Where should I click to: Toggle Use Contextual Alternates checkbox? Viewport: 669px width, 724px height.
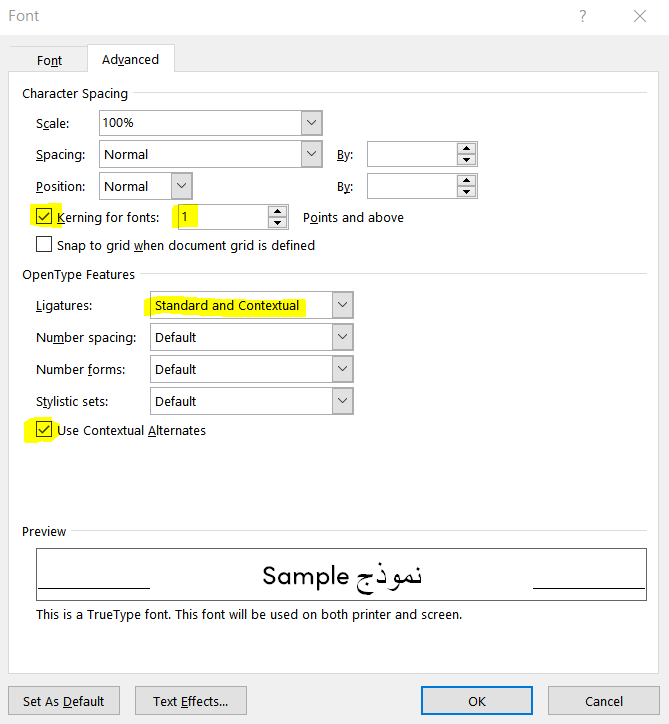(44, 430)
